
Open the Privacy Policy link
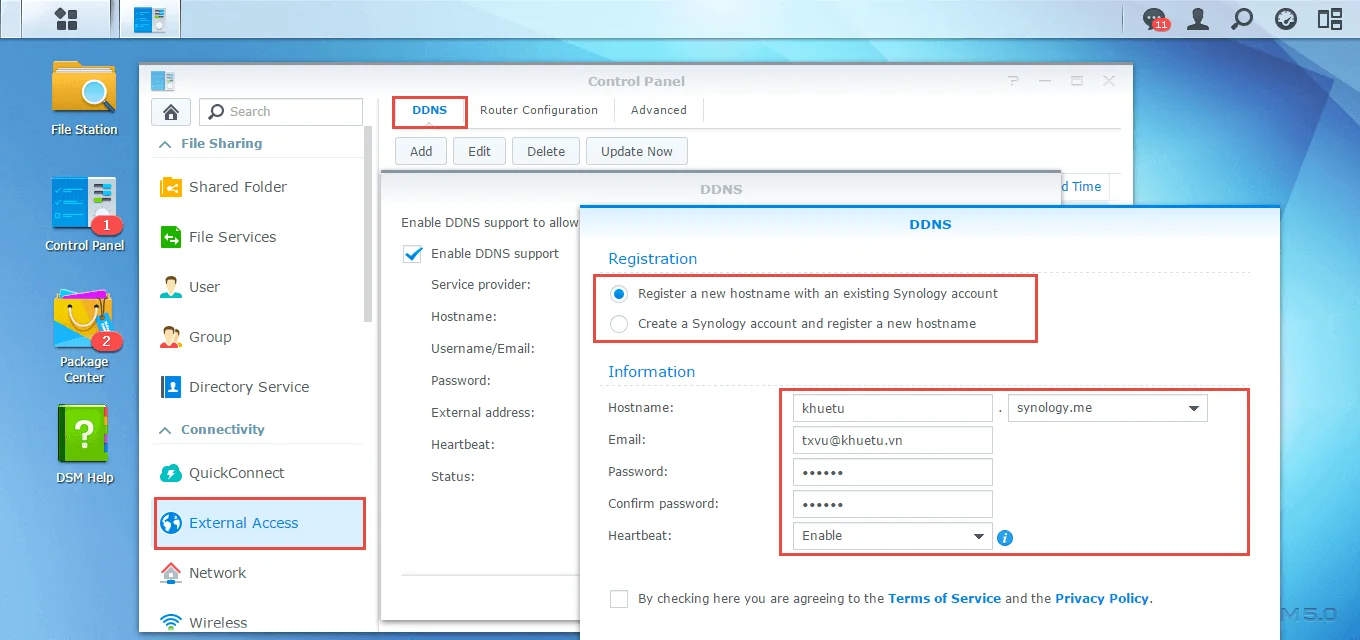pos(1101,598)
